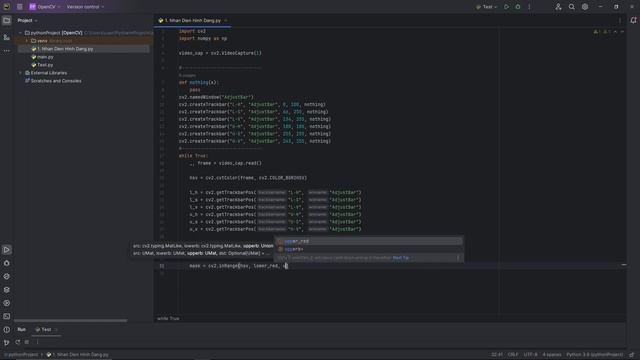
Task: Change line separator CRLF in status bar
Action: point(513,355)
